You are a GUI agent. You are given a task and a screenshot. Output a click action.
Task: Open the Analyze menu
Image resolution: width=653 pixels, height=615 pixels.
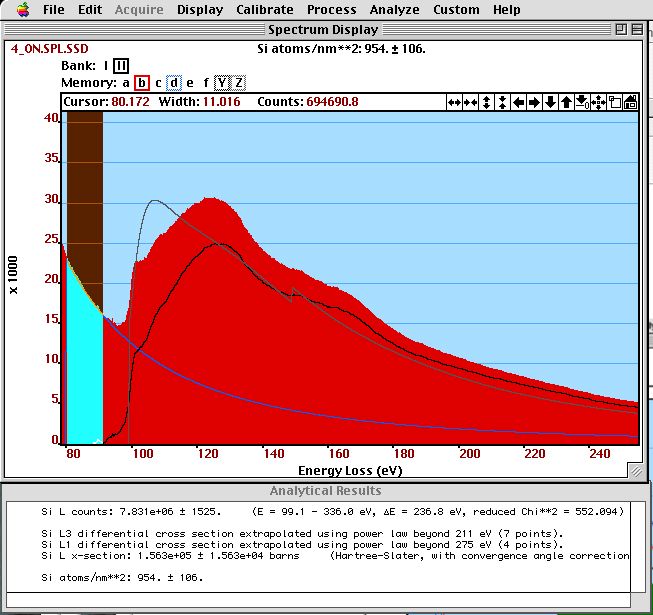(394, 10)
